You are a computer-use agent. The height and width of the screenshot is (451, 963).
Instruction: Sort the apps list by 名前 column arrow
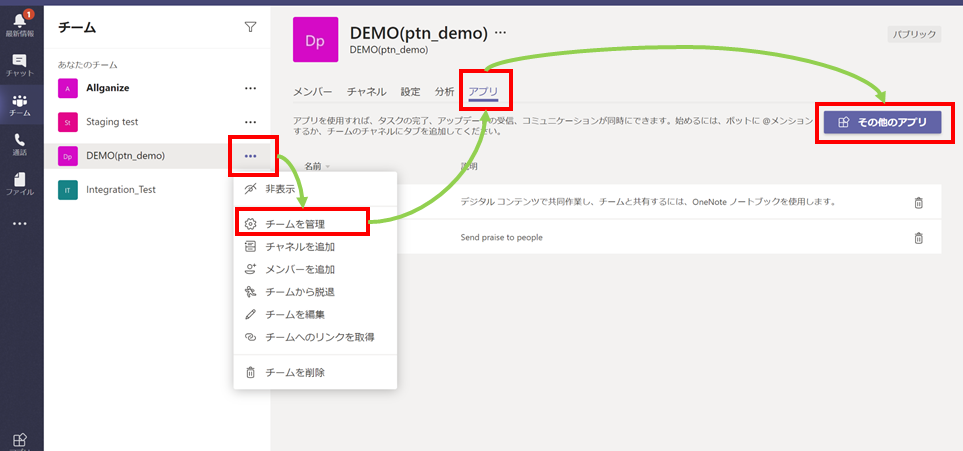[x=328, y=167]
